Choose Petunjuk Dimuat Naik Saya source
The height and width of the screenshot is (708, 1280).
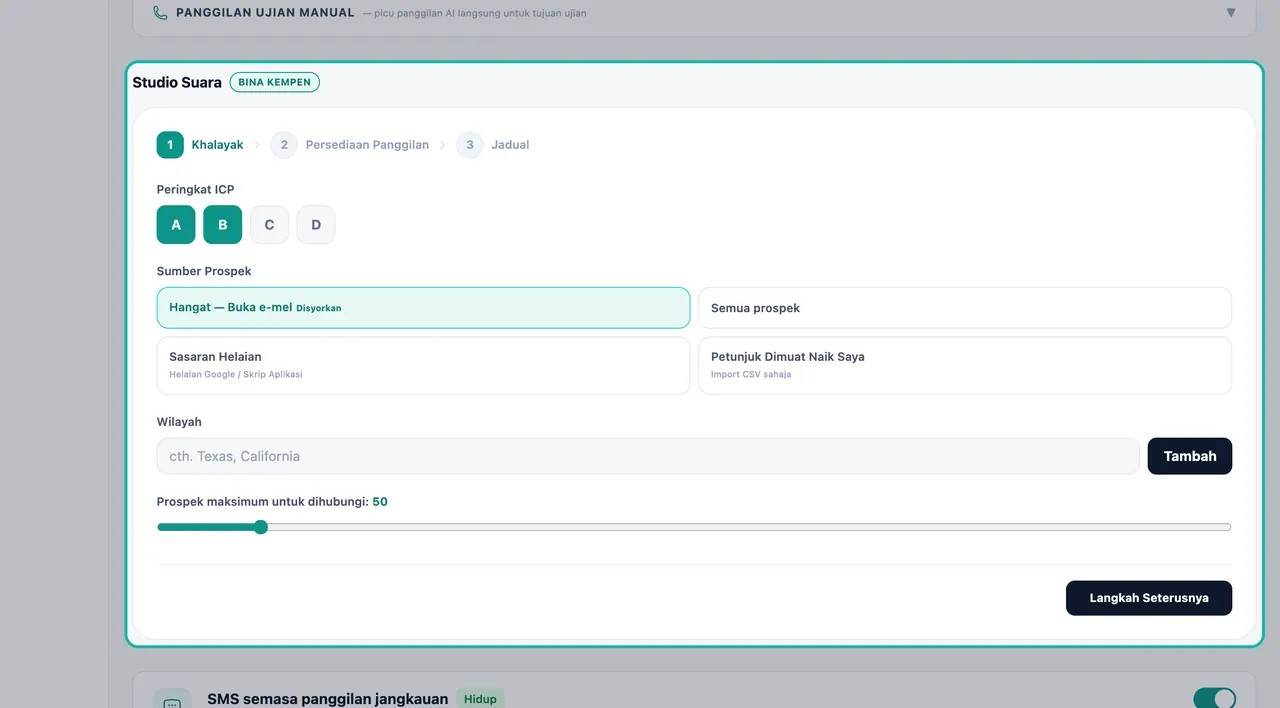pyautogui.click(x=965, y=366)
